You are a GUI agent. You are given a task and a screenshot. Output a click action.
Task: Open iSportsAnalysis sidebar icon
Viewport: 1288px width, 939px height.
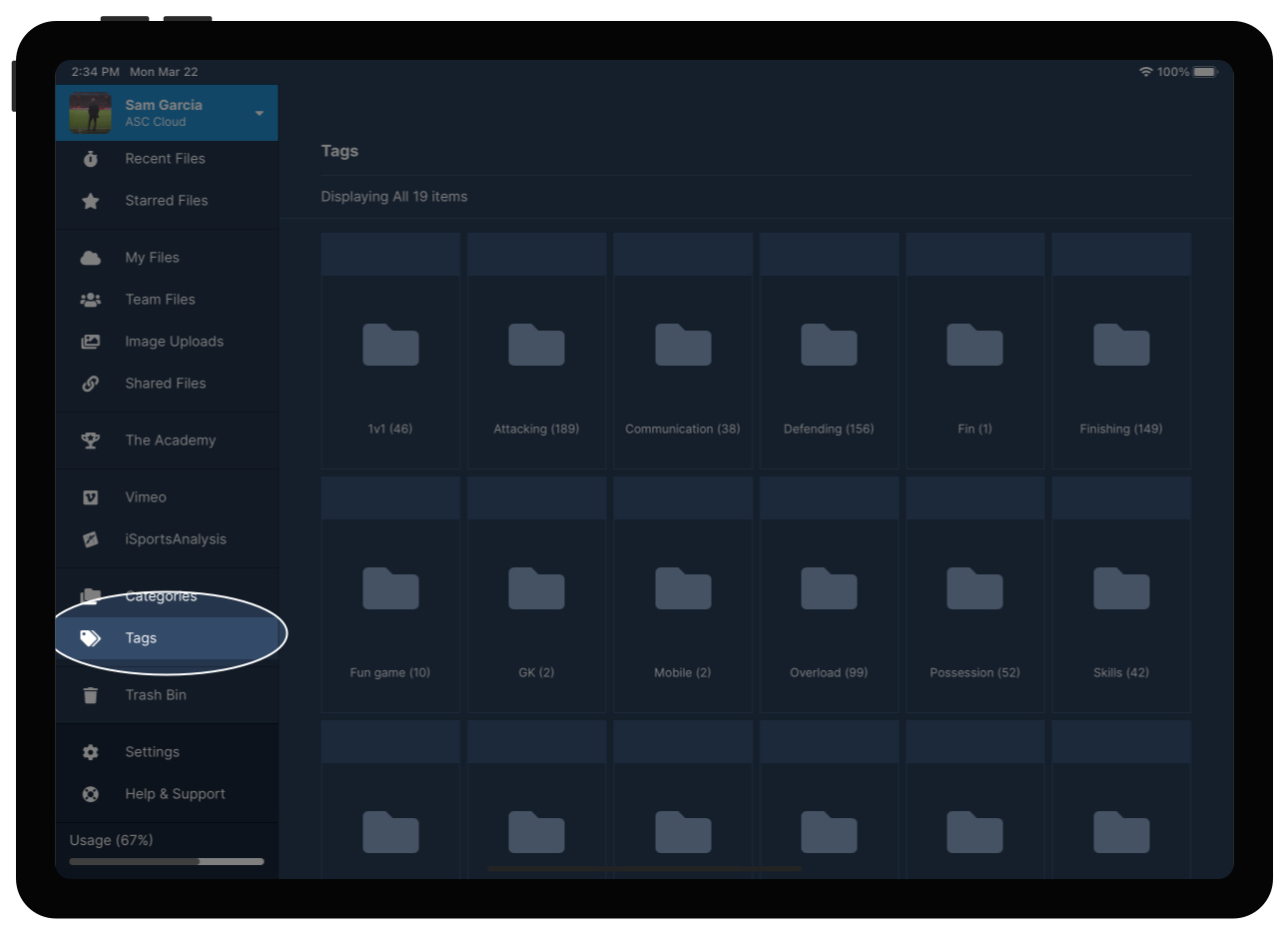click(x=91, y=539)
